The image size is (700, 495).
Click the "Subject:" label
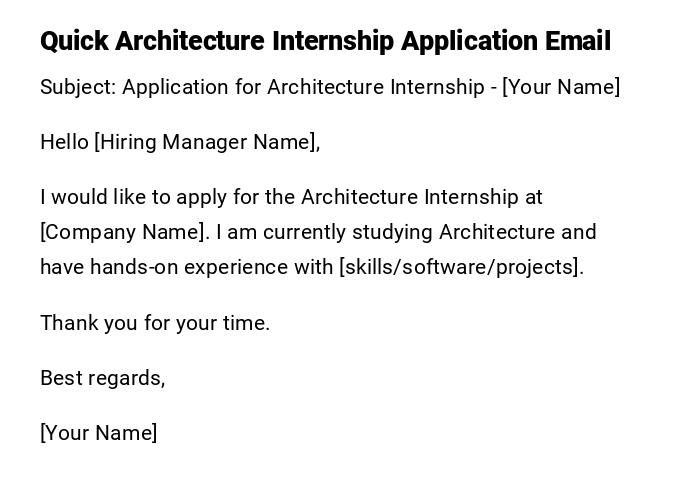[78, 87]
